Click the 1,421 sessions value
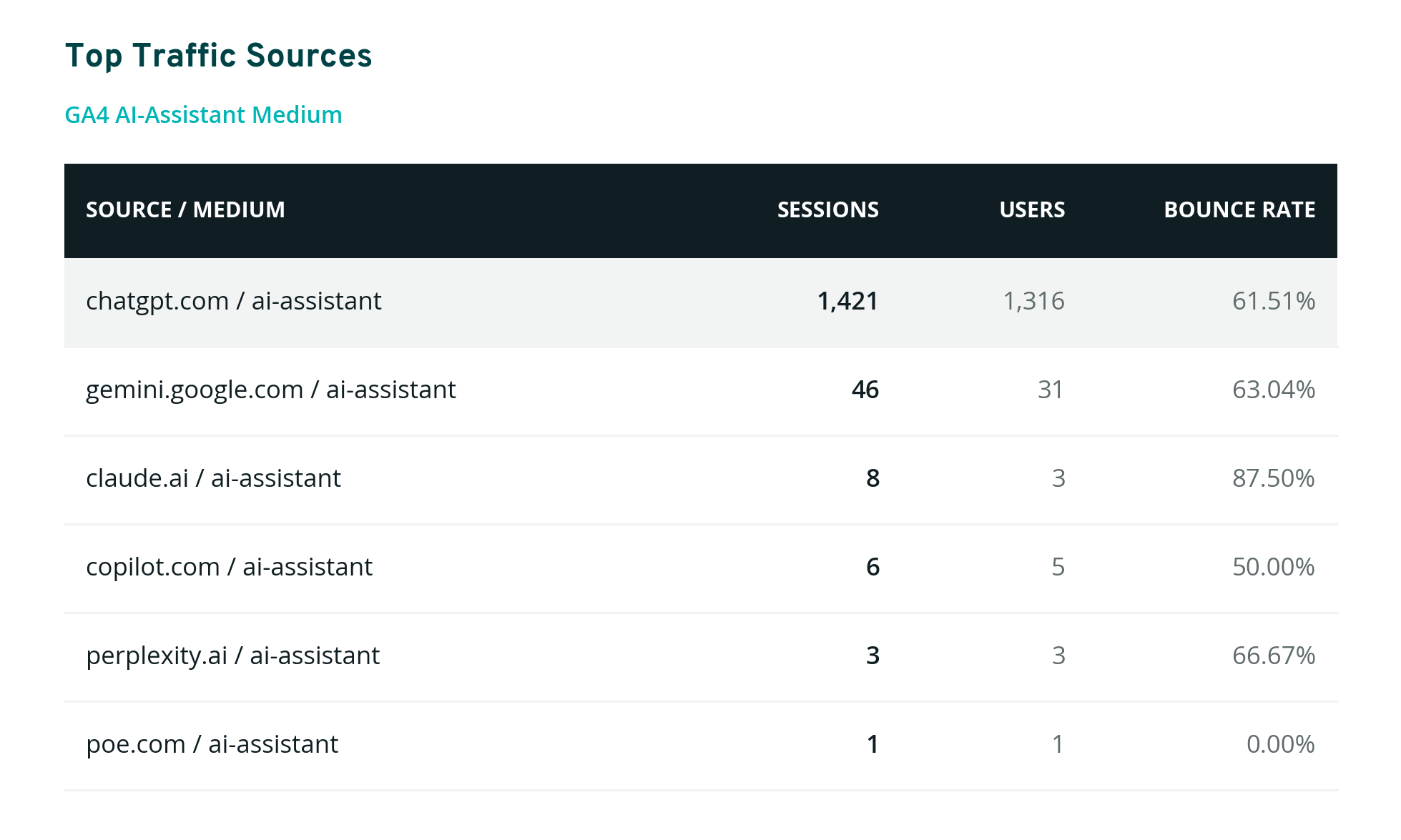The width and height of the screenshot is (1401, 840). click(847, 301)
